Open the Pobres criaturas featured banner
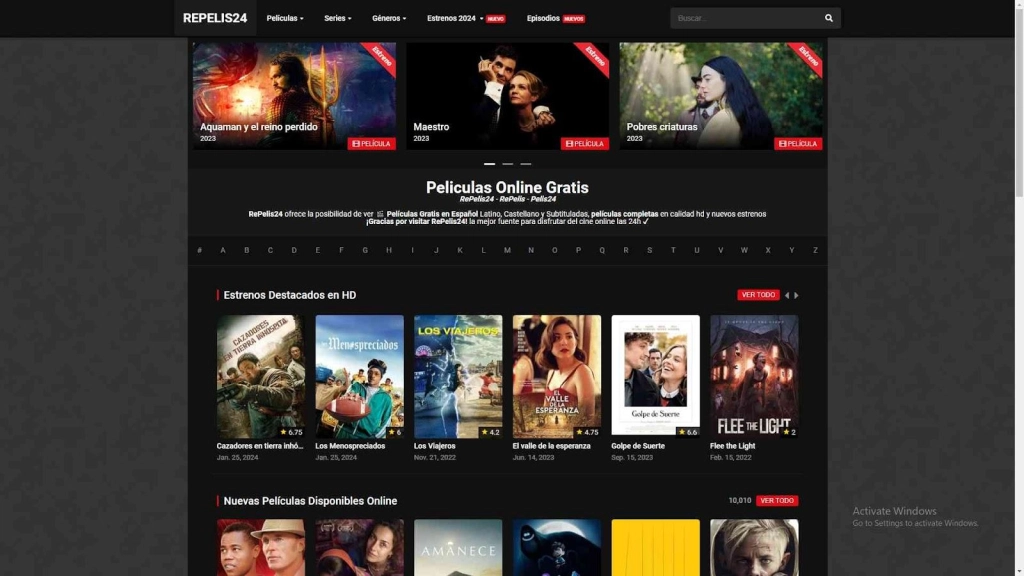Image resolution: width=1024 pixels, height=576 pixels. tap(721, 96)
